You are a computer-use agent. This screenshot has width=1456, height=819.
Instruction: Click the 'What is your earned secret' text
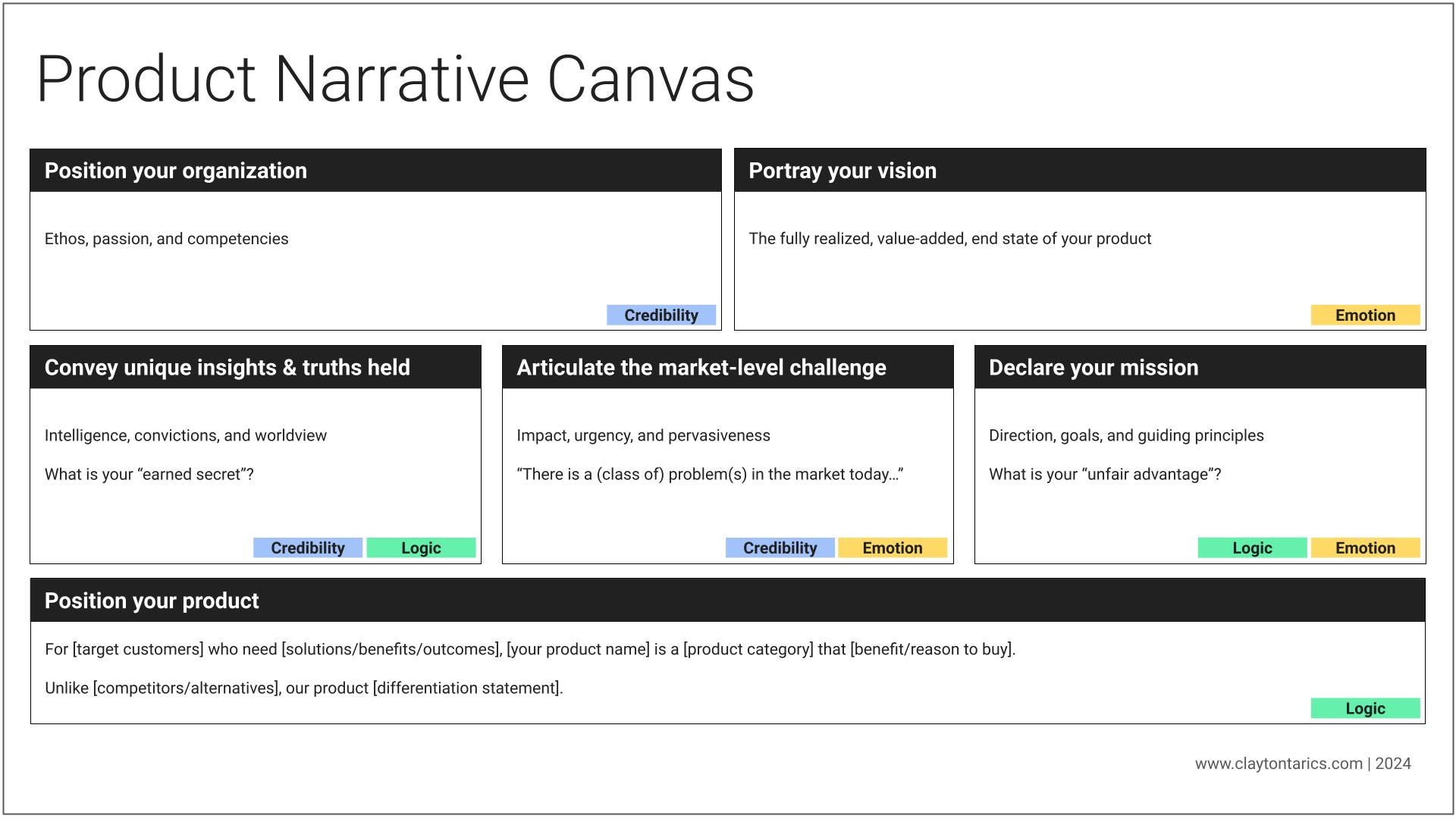coord(149,475)
